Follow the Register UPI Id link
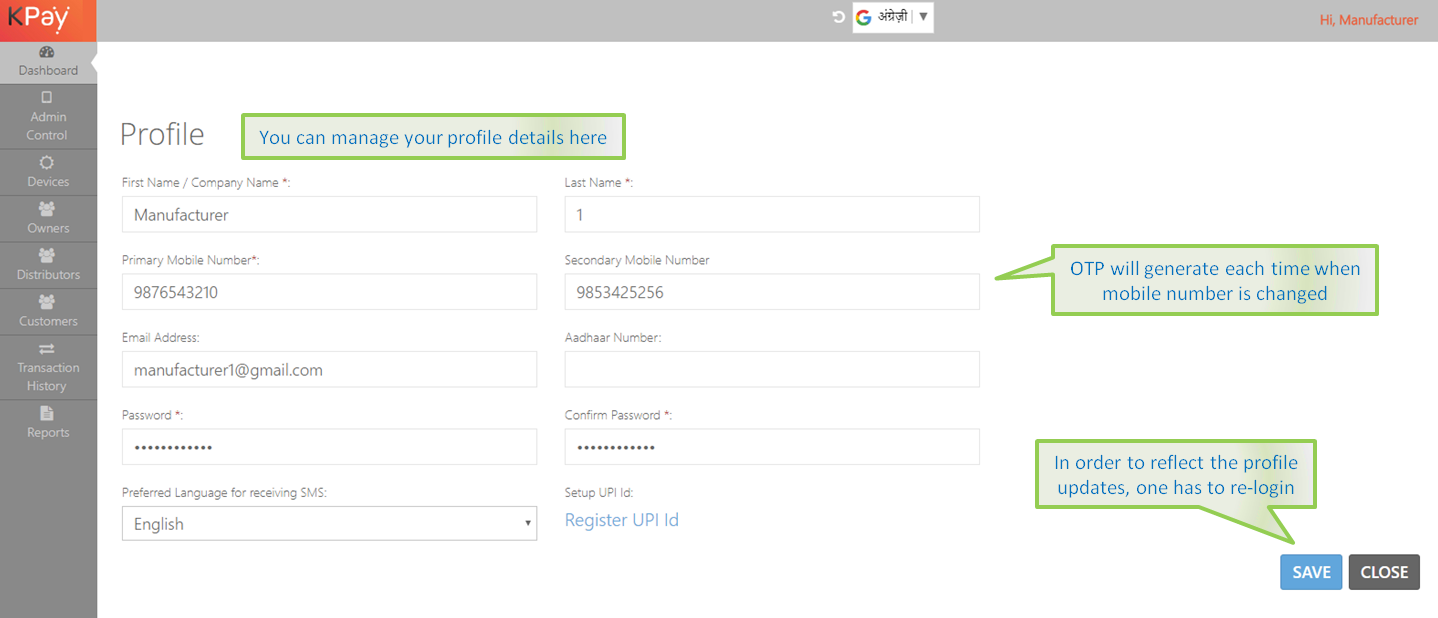The height and width of the screenshot is (618, 1438). pos(621,520)
